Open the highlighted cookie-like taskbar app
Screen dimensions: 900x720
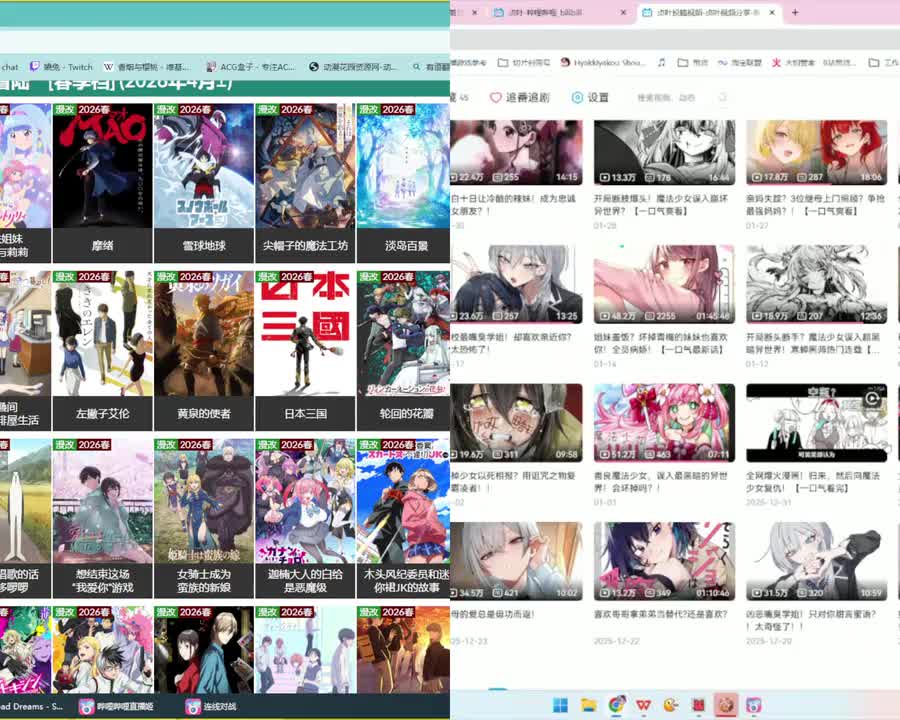[726, 704]
